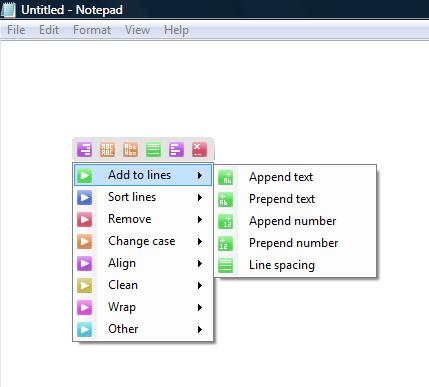Image resolution: width=429 pixels, height=387 pixels.
Task: Open the Wrap menu entry
Action: coord(143,307)
